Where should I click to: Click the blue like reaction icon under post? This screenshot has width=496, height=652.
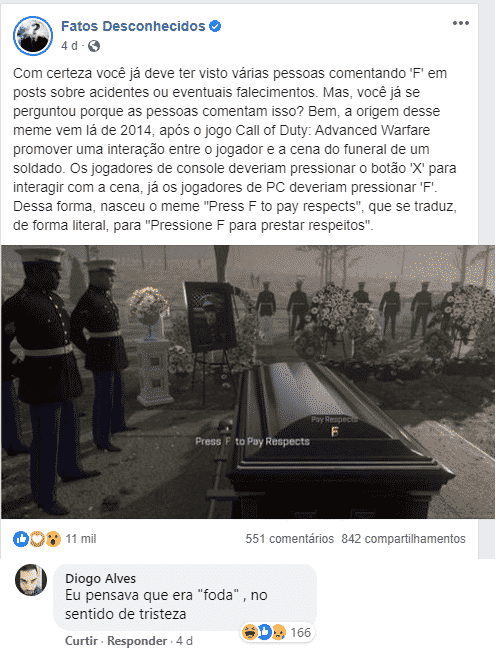click(20, 539)
